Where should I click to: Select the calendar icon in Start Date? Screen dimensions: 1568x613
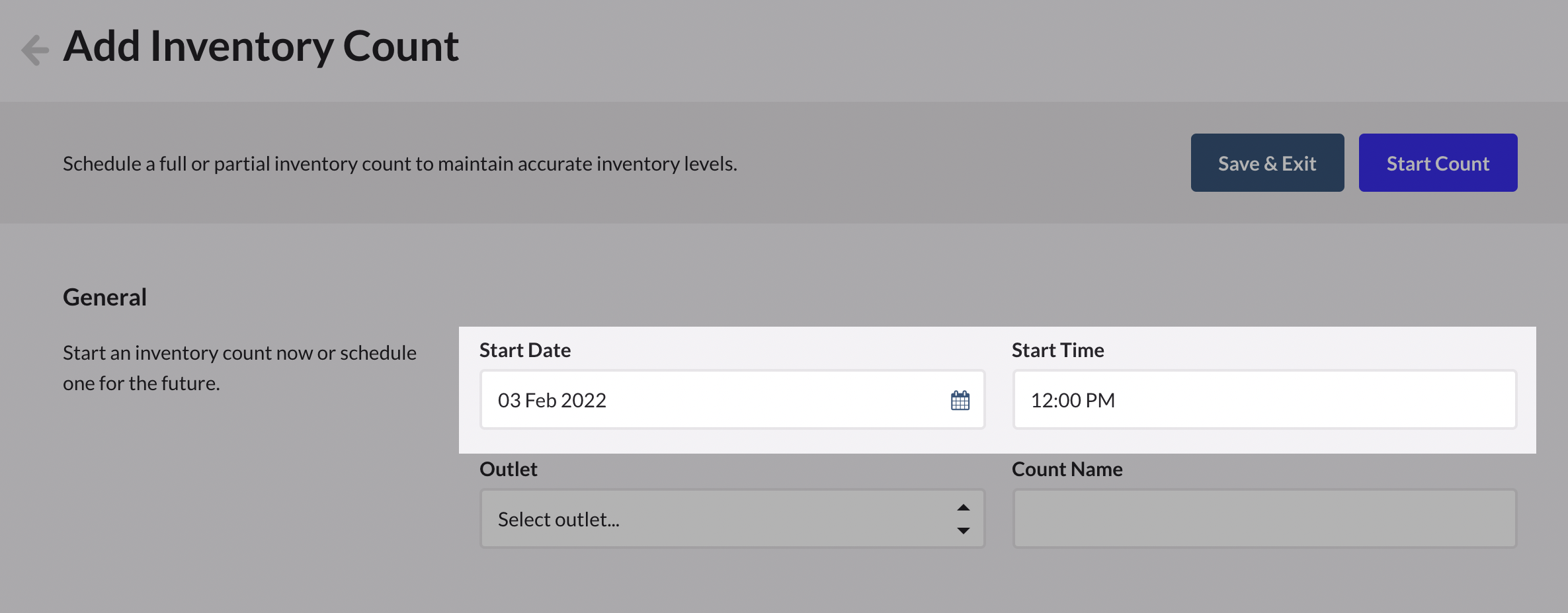pyautogui.click(x=960, y=399)
